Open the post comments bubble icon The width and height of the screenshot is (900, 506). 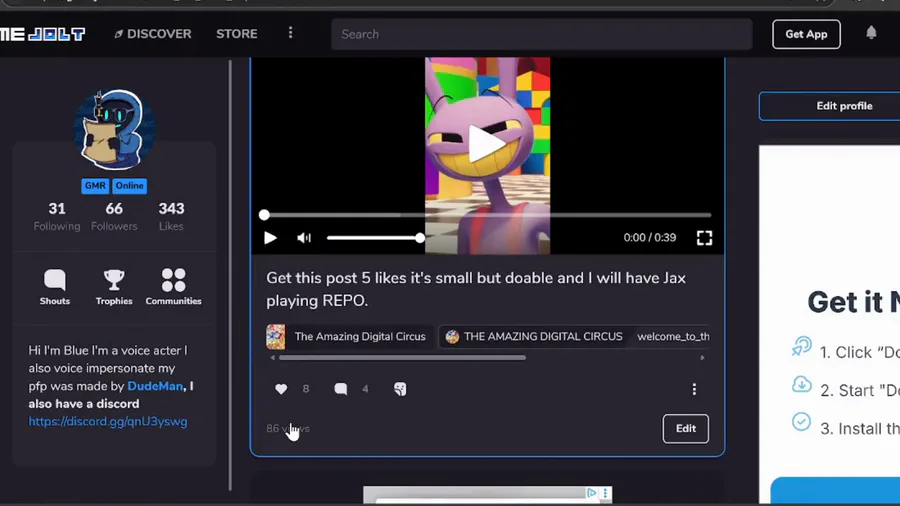pos(340,389)
